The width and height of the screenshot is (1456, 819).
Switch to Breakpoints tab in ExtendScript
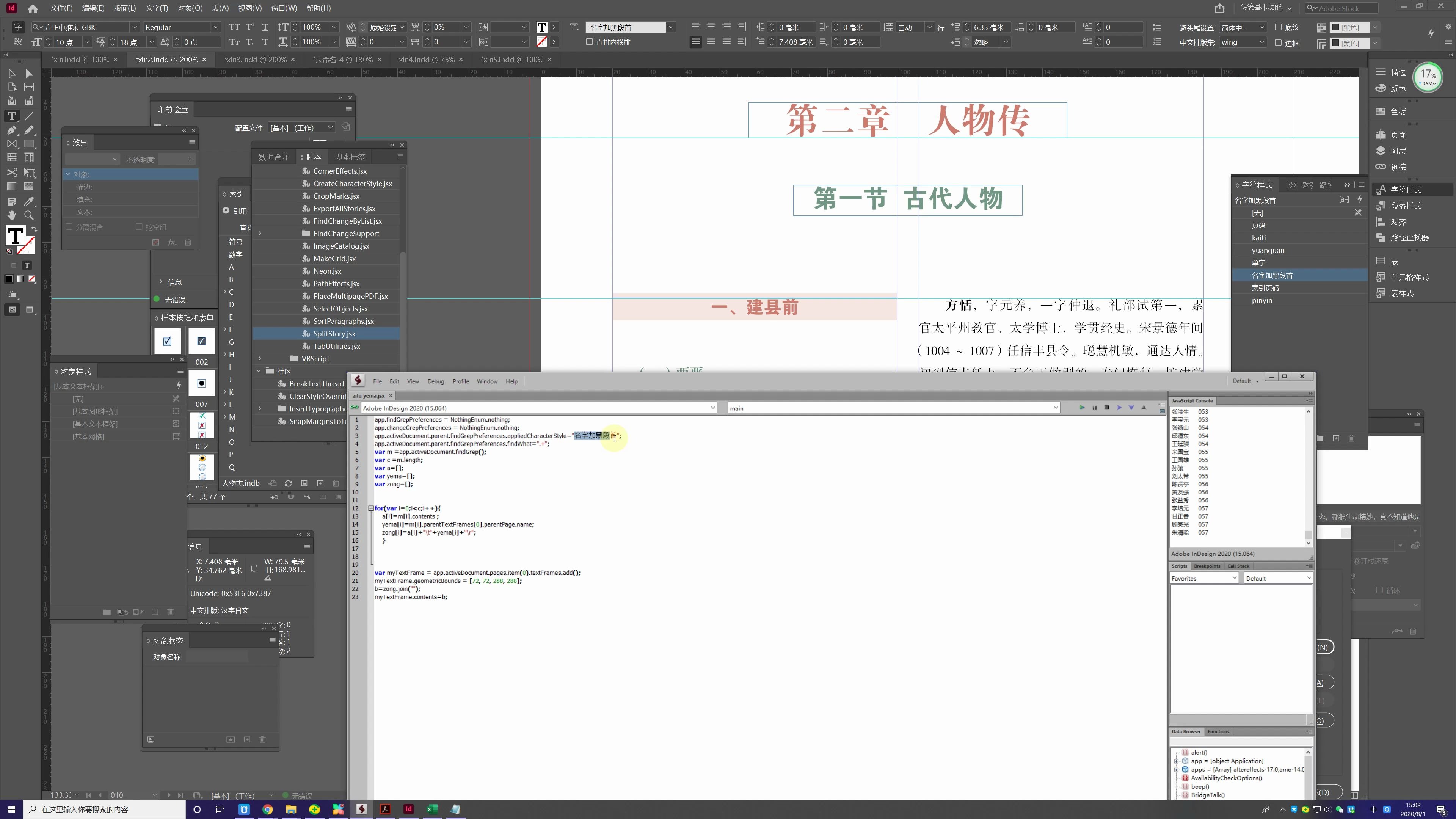tap(1207, 566)
